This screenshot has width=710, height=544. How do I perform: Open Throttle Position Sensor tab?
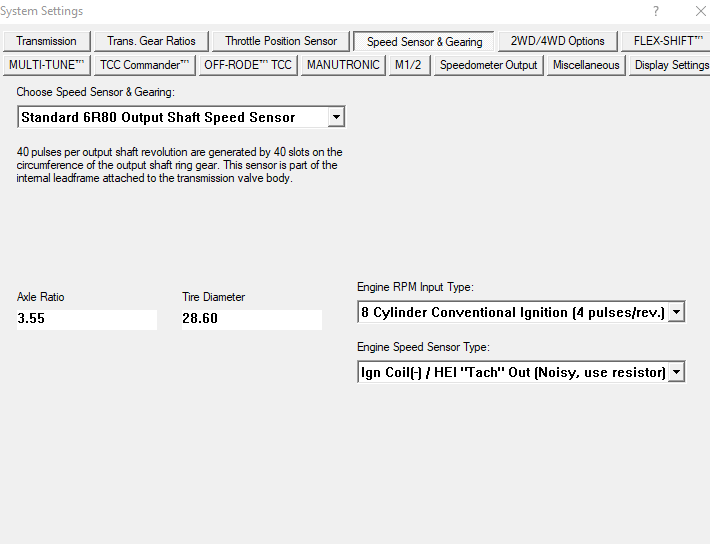click(281, 41)
